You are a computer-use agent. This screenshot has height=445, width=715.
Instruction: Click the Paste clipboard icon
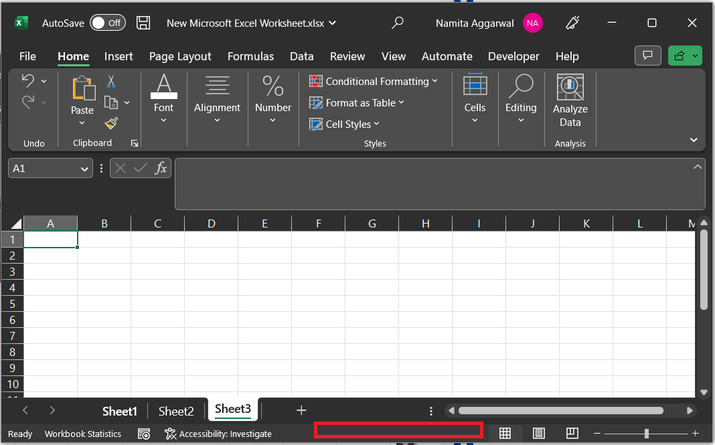click(x=83, y=88)
